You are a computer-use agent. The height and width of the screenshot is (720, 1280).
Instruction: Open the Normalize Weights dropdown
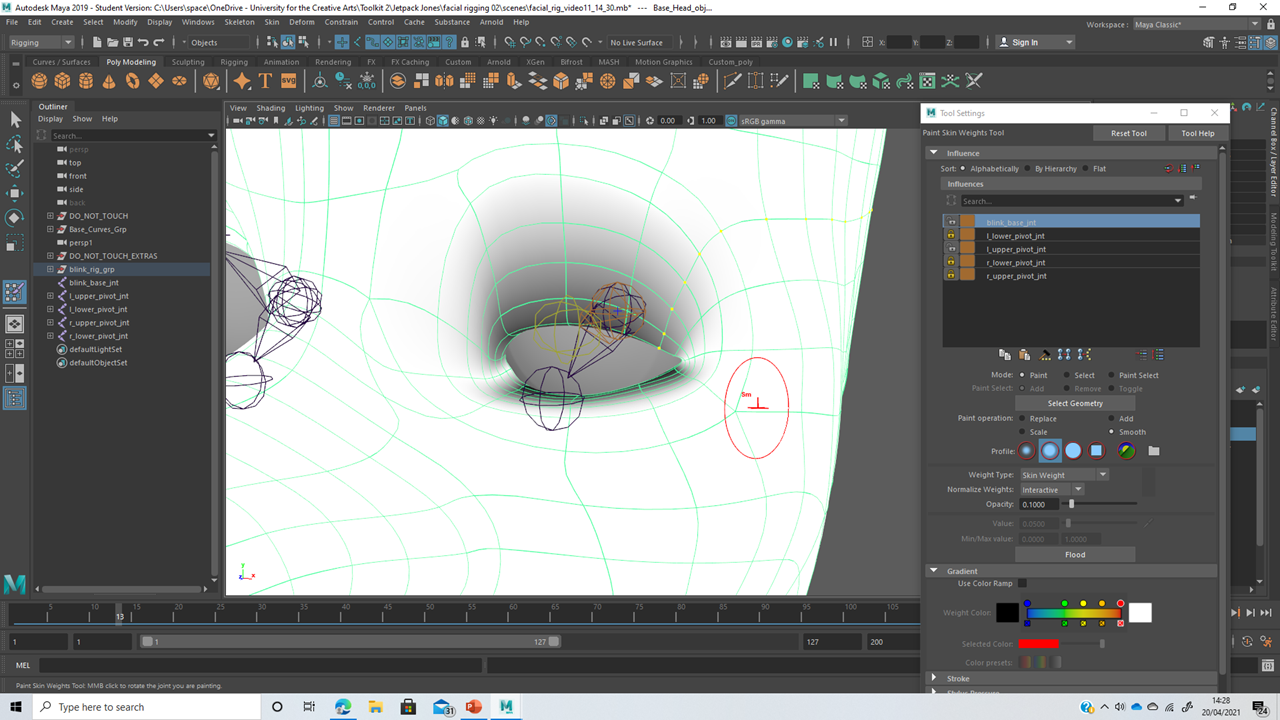1052,490
